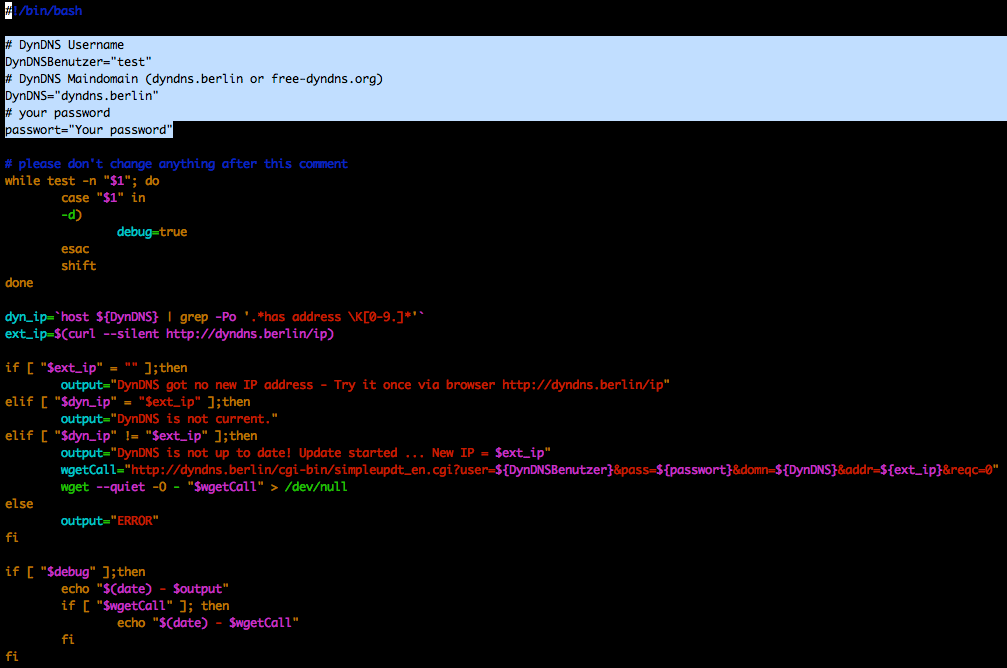
Task: Click the shebang line #!/bin/bash
Action: [44, 11]
